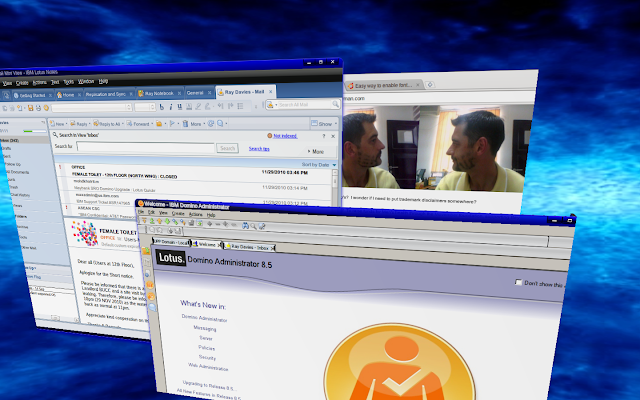
Task: Click the Search for input field
Action: coord(145,147)
